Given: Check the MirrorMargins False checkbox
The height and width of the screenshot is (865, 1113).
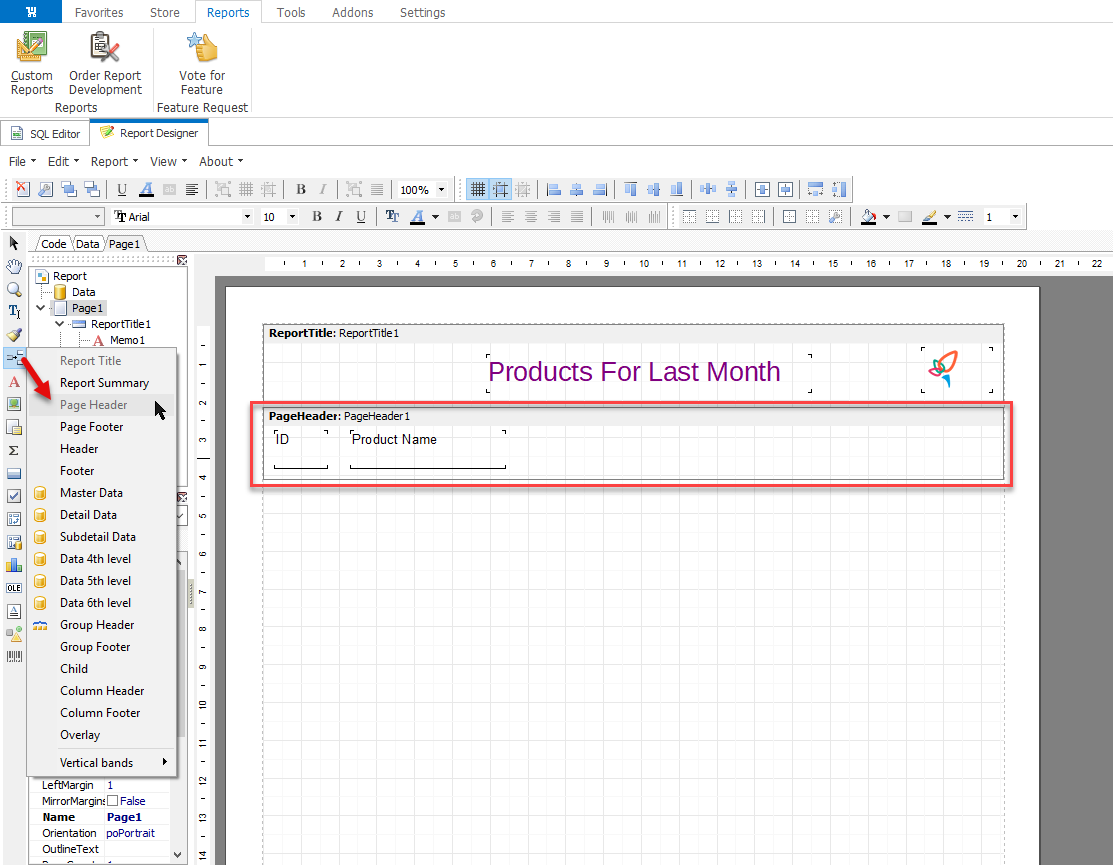Looking at the screenshot, I should (x=113, y=801).
